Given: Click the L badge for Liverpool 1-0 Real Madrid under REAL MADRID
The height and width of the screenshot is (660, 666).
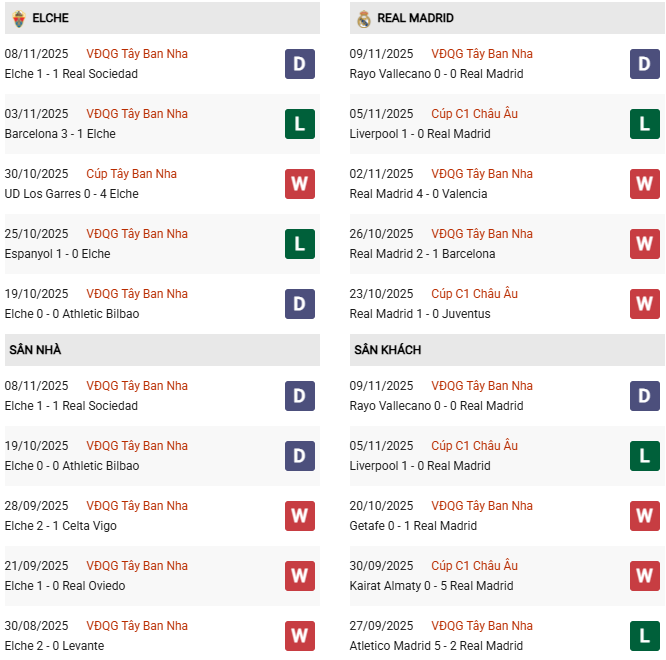Looking at the screenshot, I should (x=645, y=124).
